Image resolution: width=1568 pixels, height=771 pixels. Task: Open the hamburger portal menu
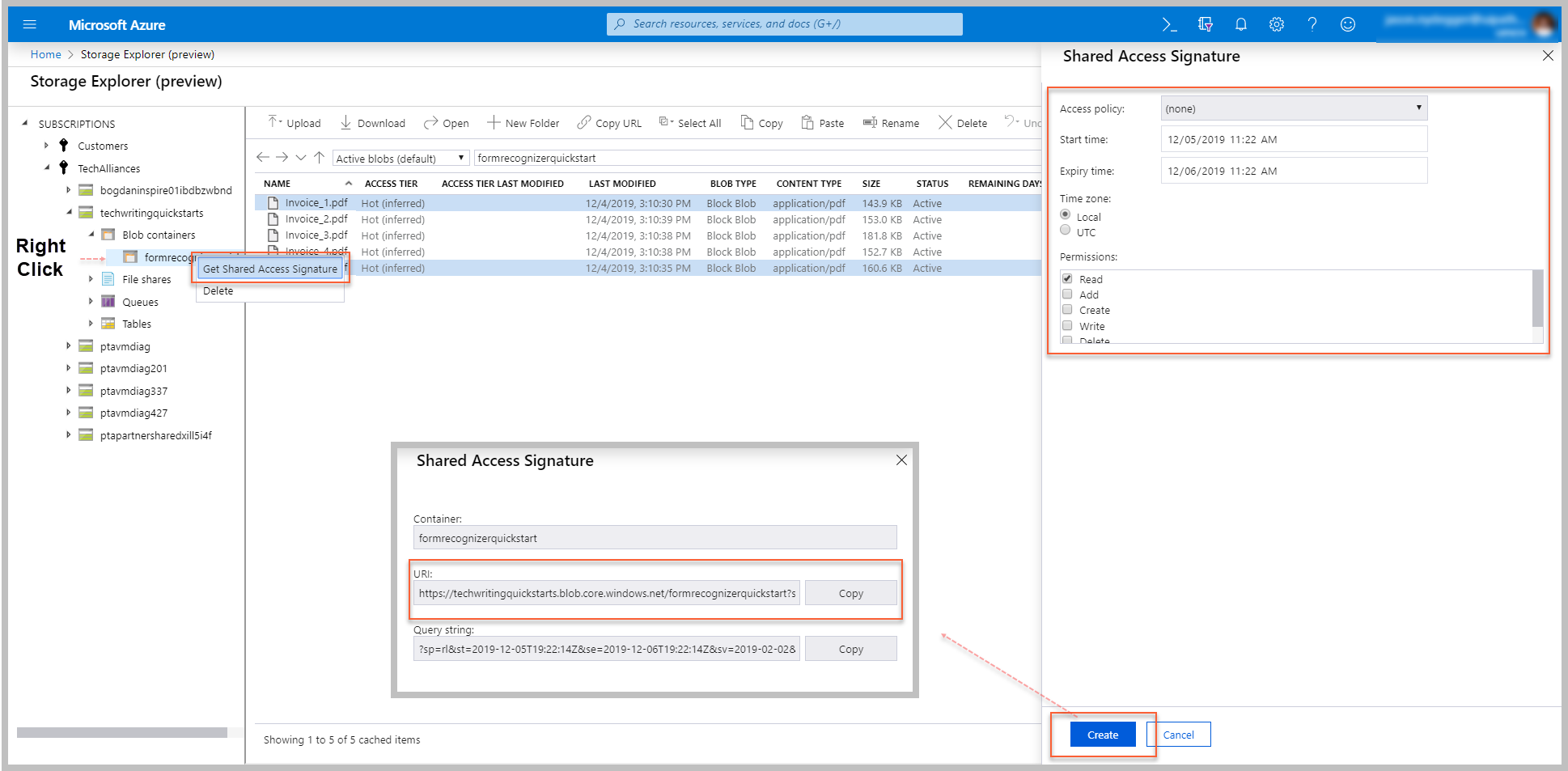[x=30, y=24]
